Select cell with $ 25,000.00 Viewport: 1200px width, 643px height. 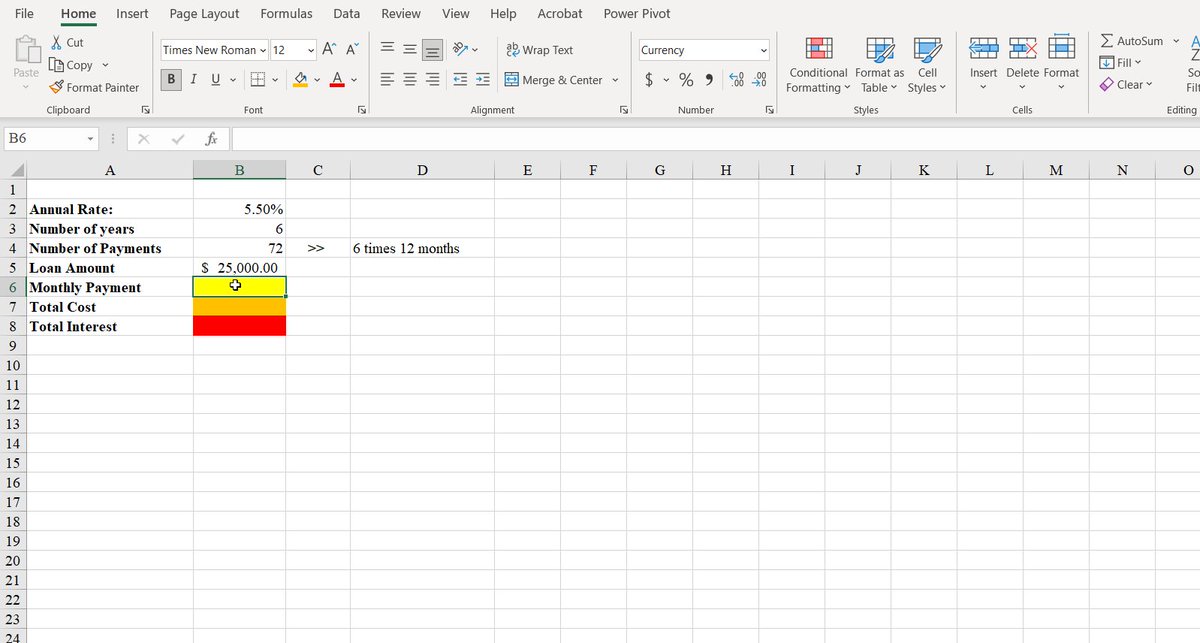239,268
